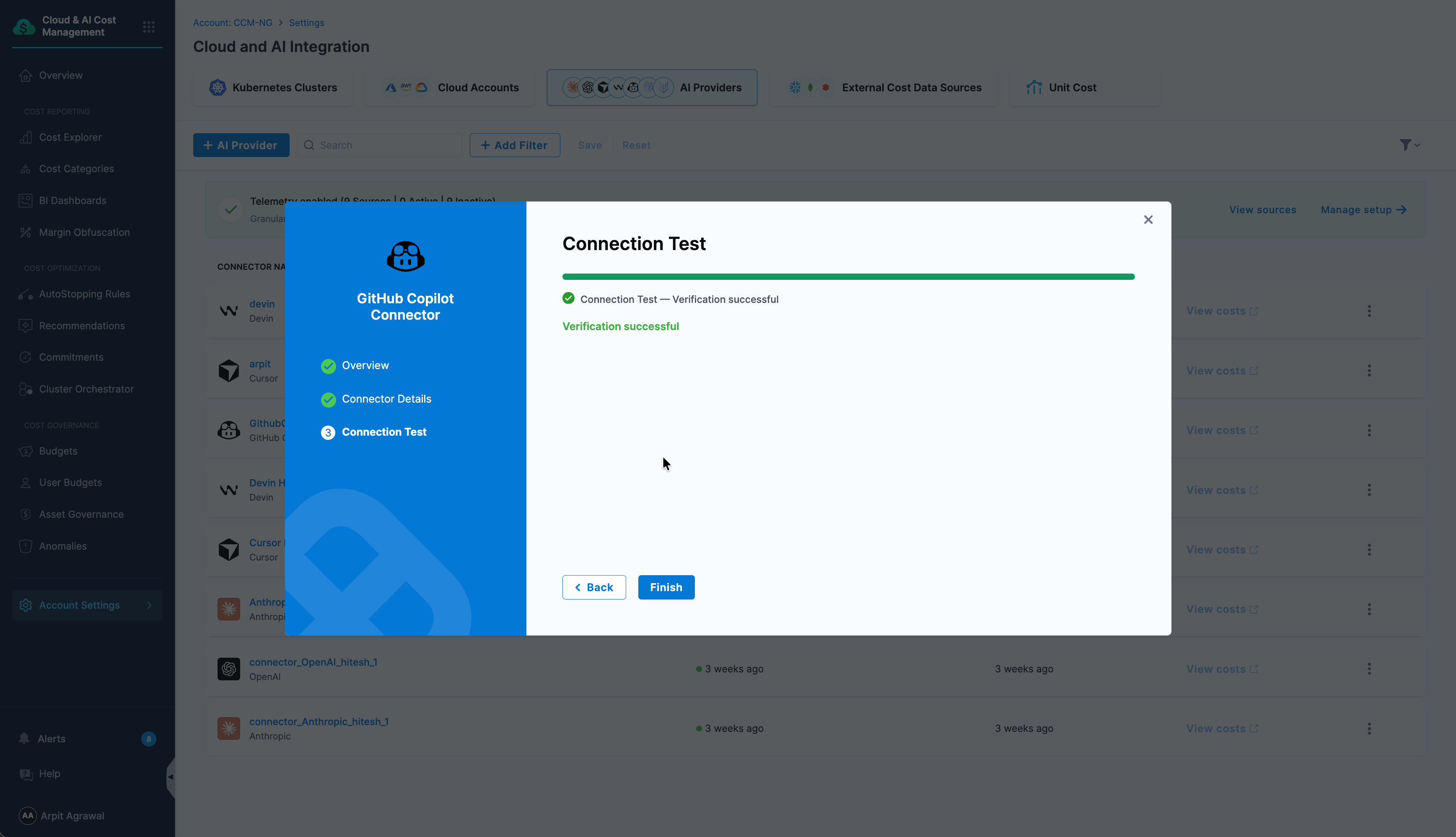Click View costs for connector_Anthropic_hitesh_1
Image resolution: width=1456 pixels, height=837 pixels.
[1222, 729]
